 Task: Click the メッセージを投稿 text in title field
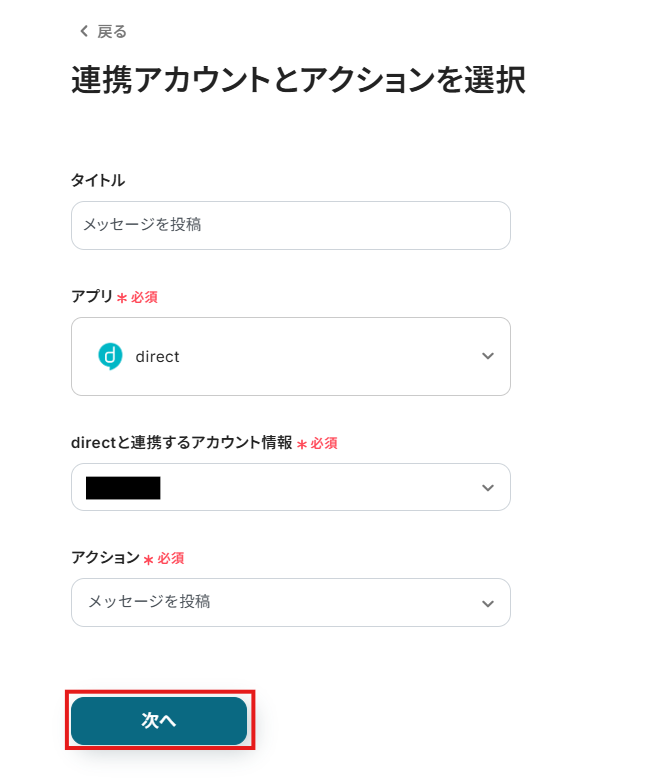coord(142,225)
